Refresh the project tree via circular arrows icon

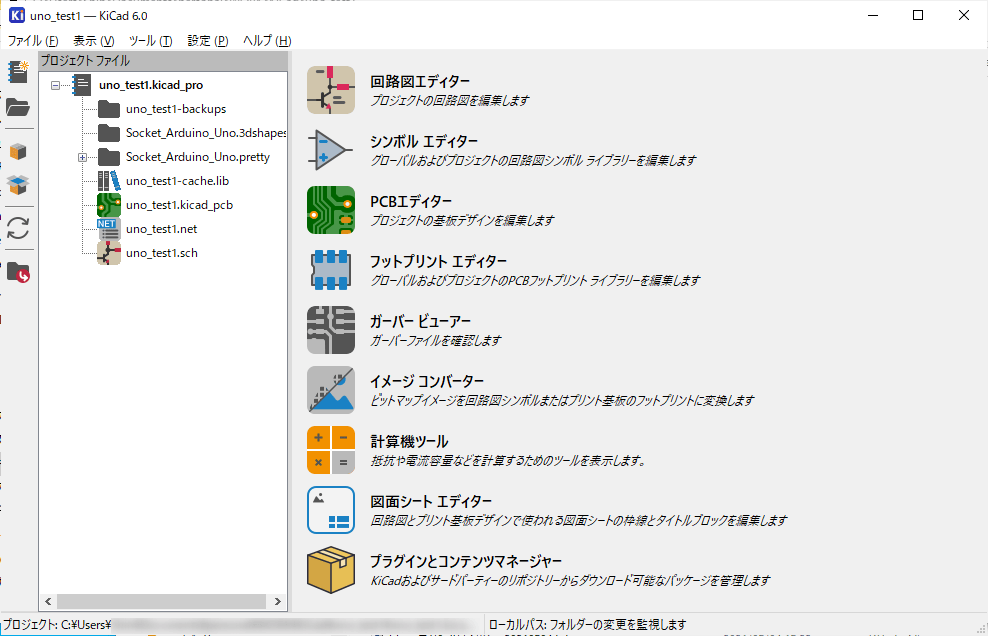click(18, 228)
